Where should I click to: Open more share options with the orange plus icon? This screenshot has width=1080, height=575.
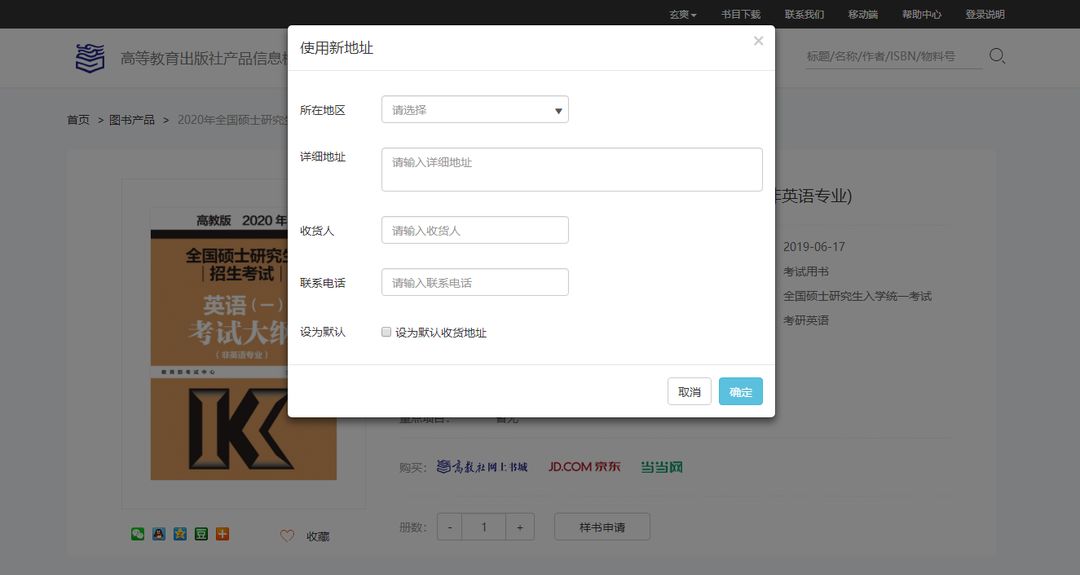click(222, 534)
